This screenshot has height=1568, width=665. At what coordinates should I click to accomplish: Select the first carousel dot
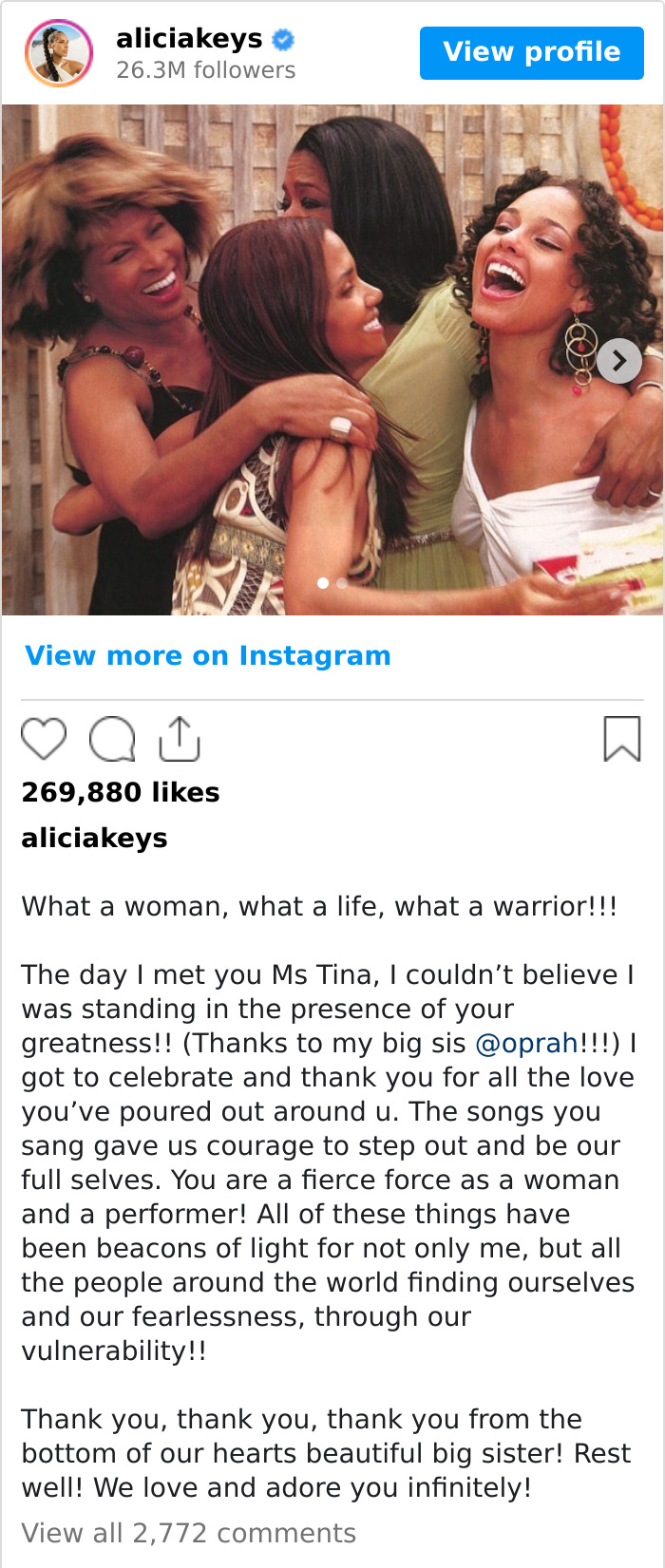point(323,583)
